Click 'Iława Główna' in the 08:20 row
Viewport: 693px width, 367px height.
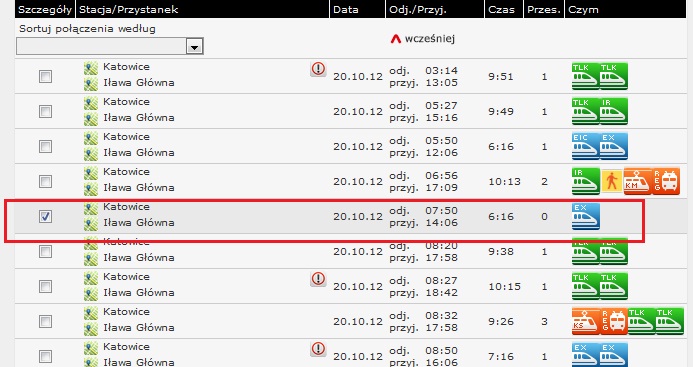(139, 257)
